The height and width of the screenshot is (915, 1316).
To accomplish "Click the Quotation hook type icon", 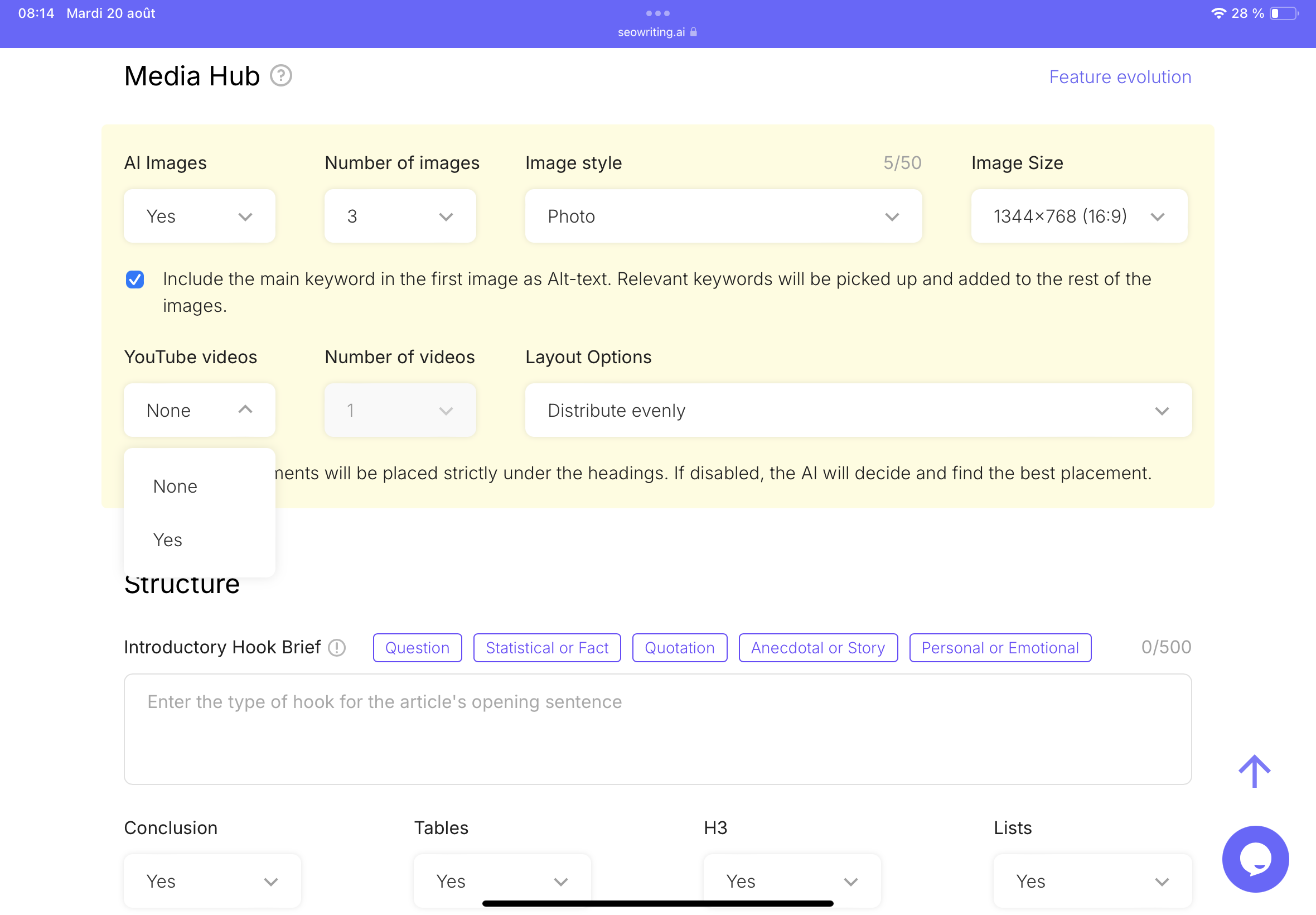I will (679, 647).
